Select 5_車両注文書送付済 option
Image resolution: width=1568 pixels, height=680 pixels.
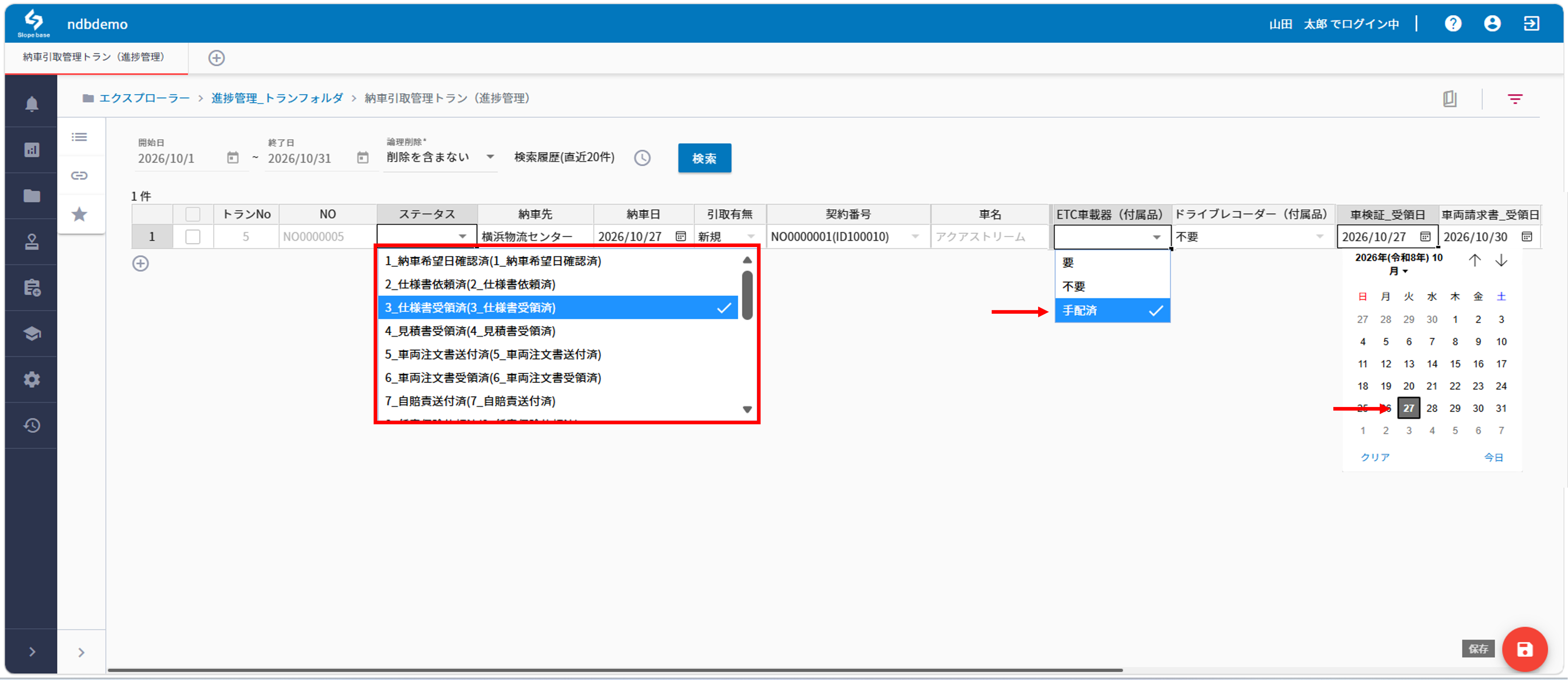point(558,354)
